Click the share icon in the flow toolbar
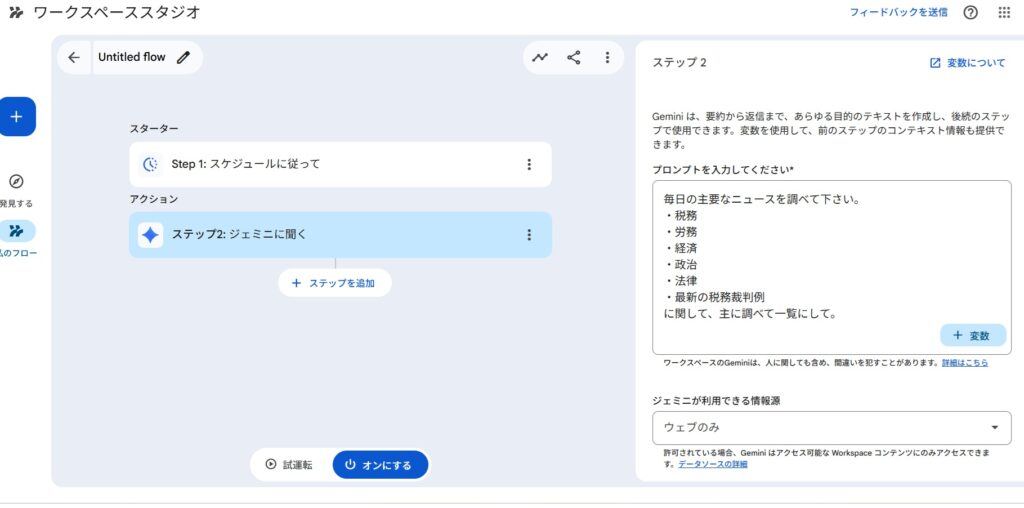Image resolution: width=1024 pixels, height=508 pixels. (574, 58)
